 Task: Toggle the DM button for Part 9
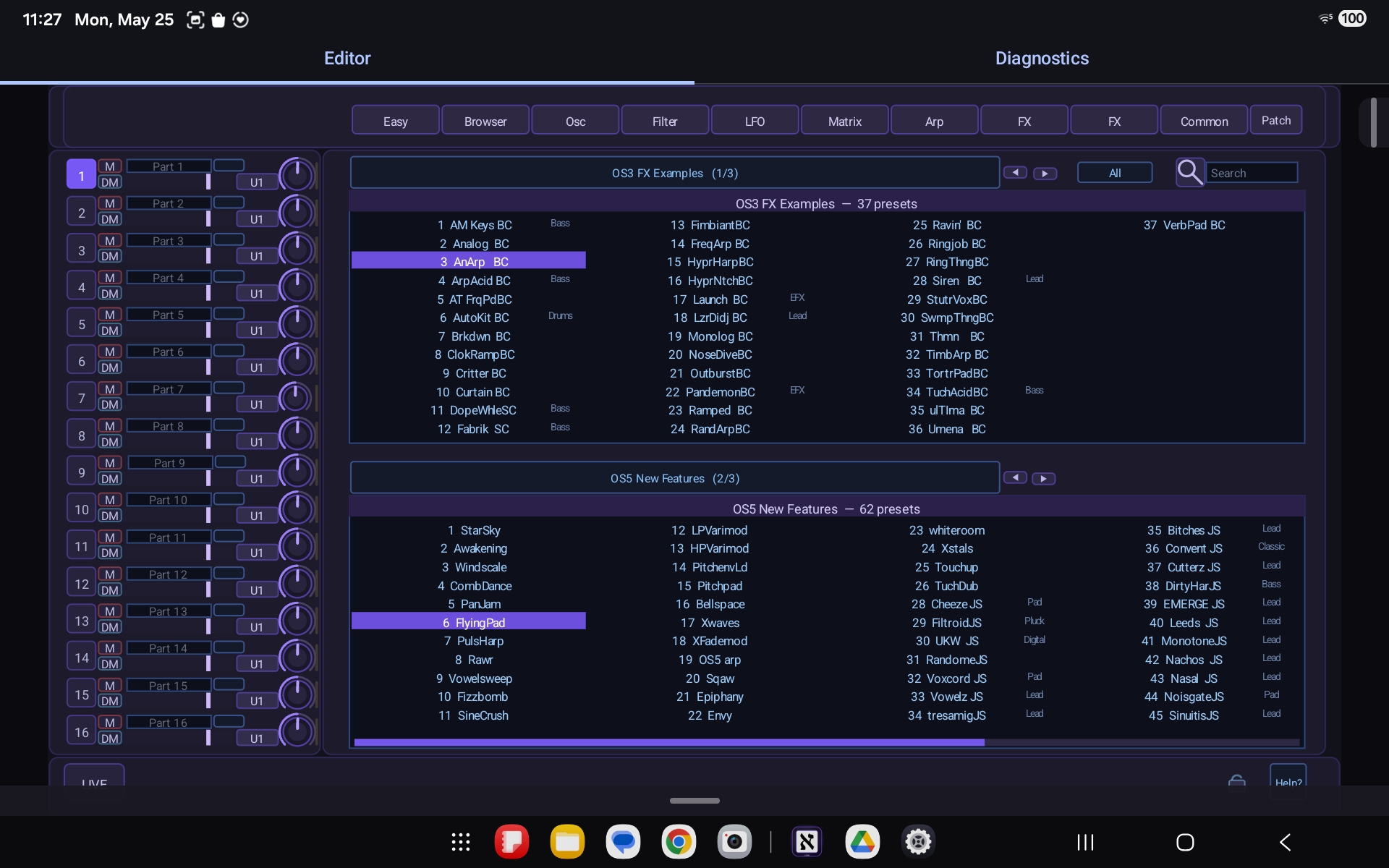pos(110,479)
